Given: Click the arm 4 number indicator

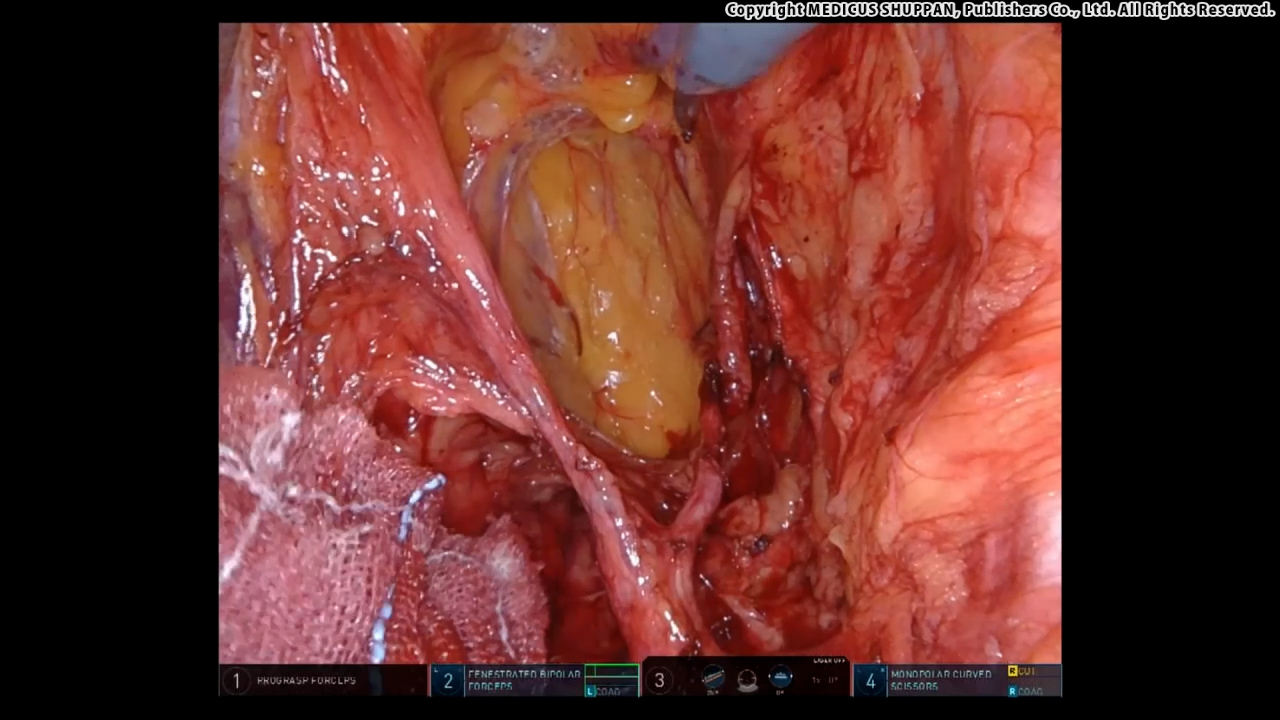Looking at the screenshot, I should tap(870, 681).
